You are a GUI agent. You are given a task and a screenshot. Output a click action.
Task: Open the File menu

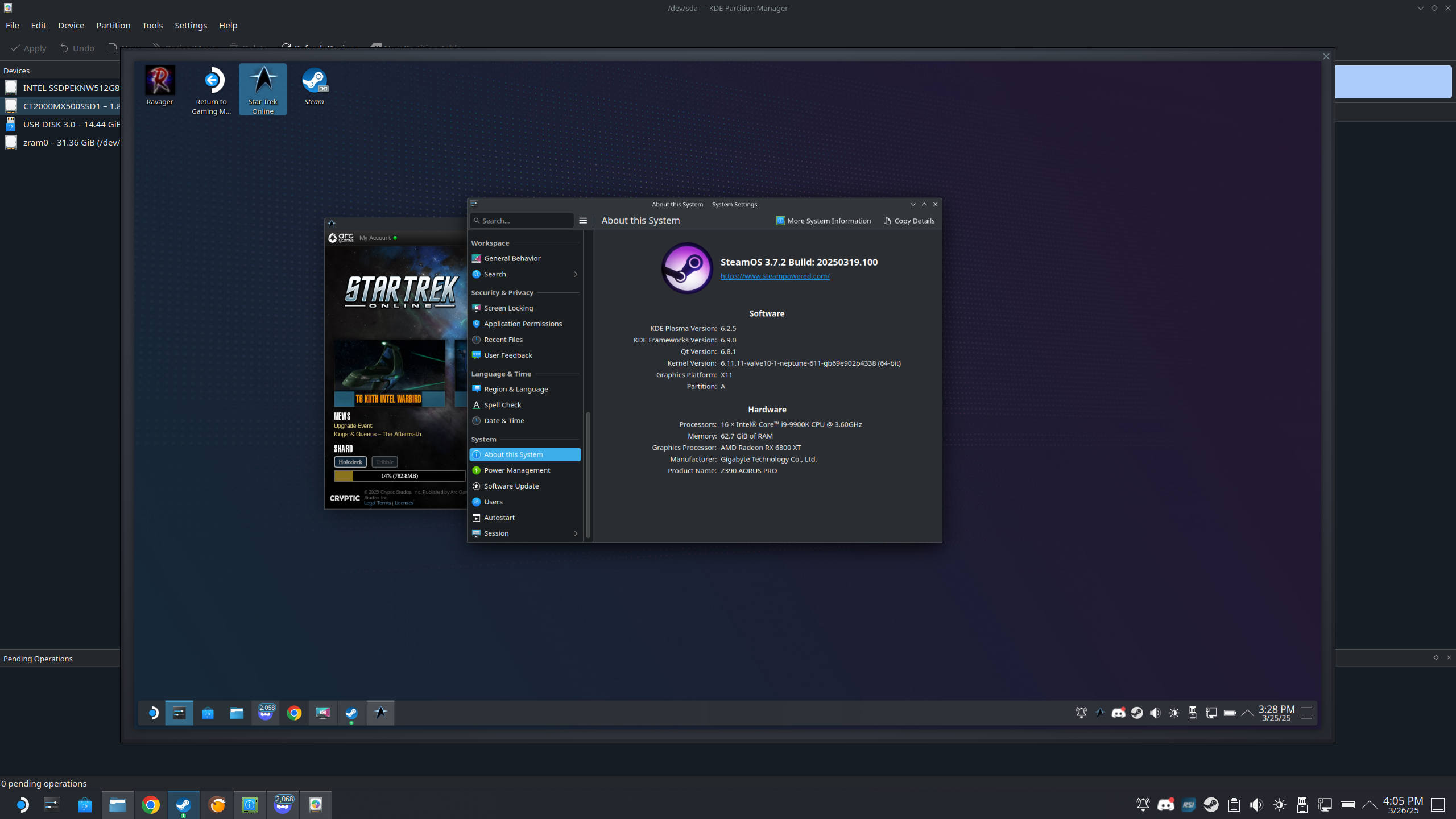13,26
